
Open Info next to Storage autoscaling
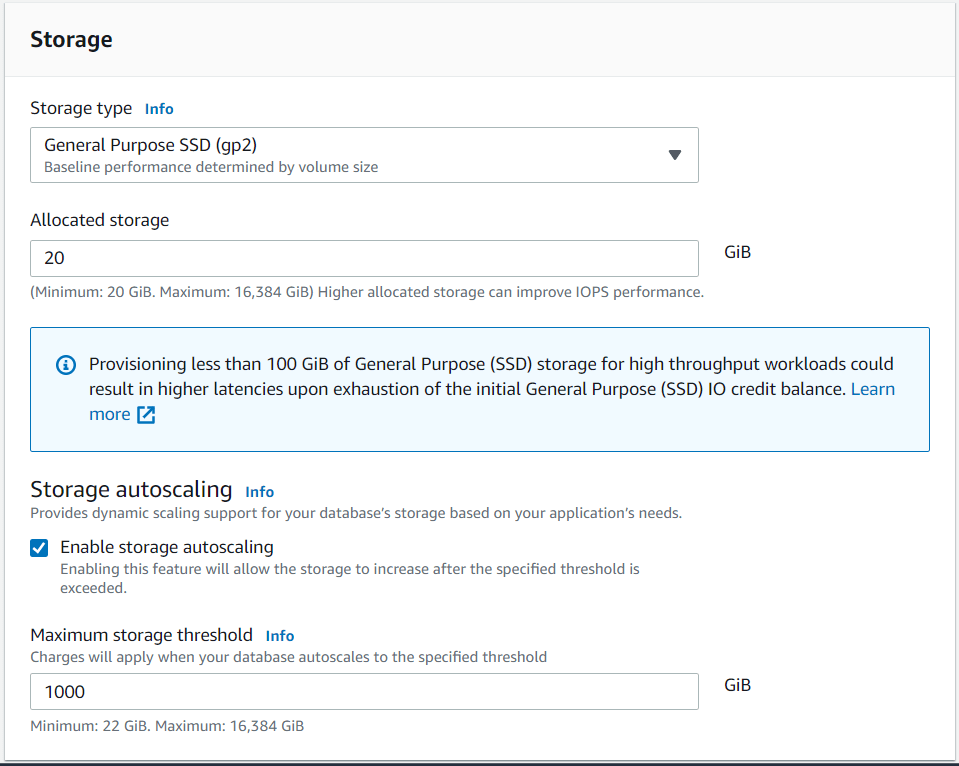[259, 492]
